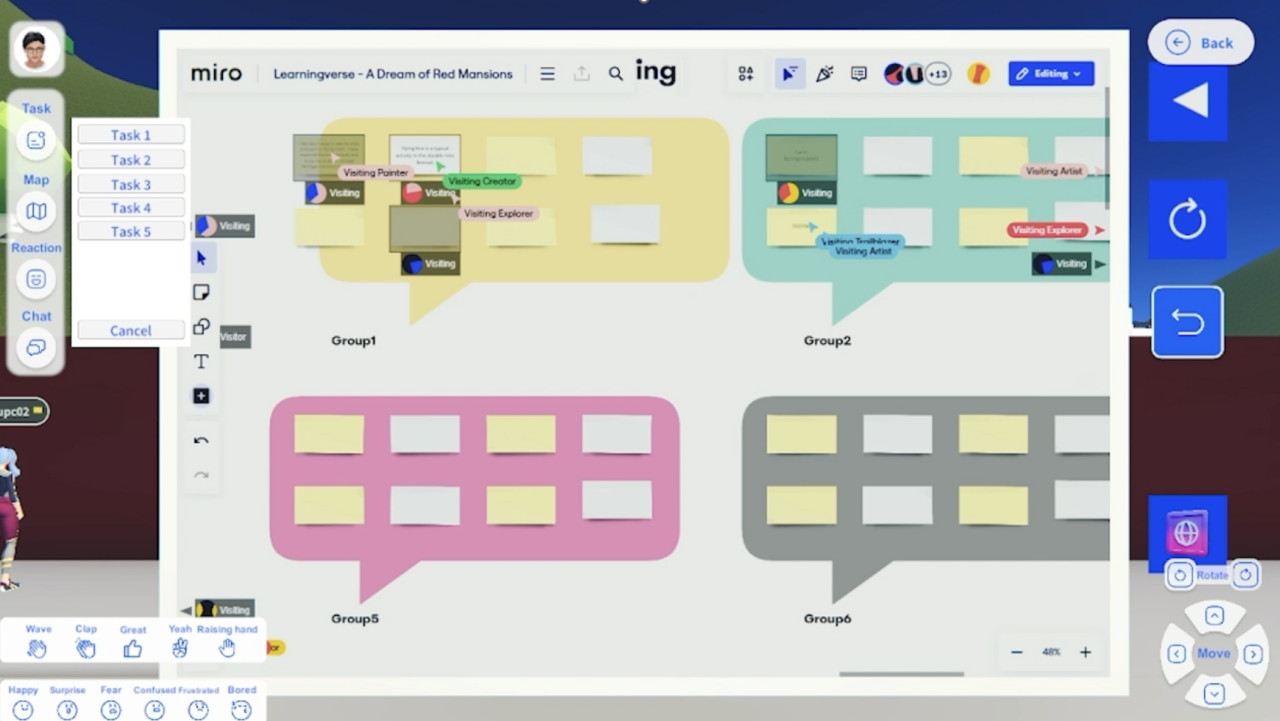The image size is (1280, 721).
Task: Open the comments icon in top bar
Action: point(858,73)
